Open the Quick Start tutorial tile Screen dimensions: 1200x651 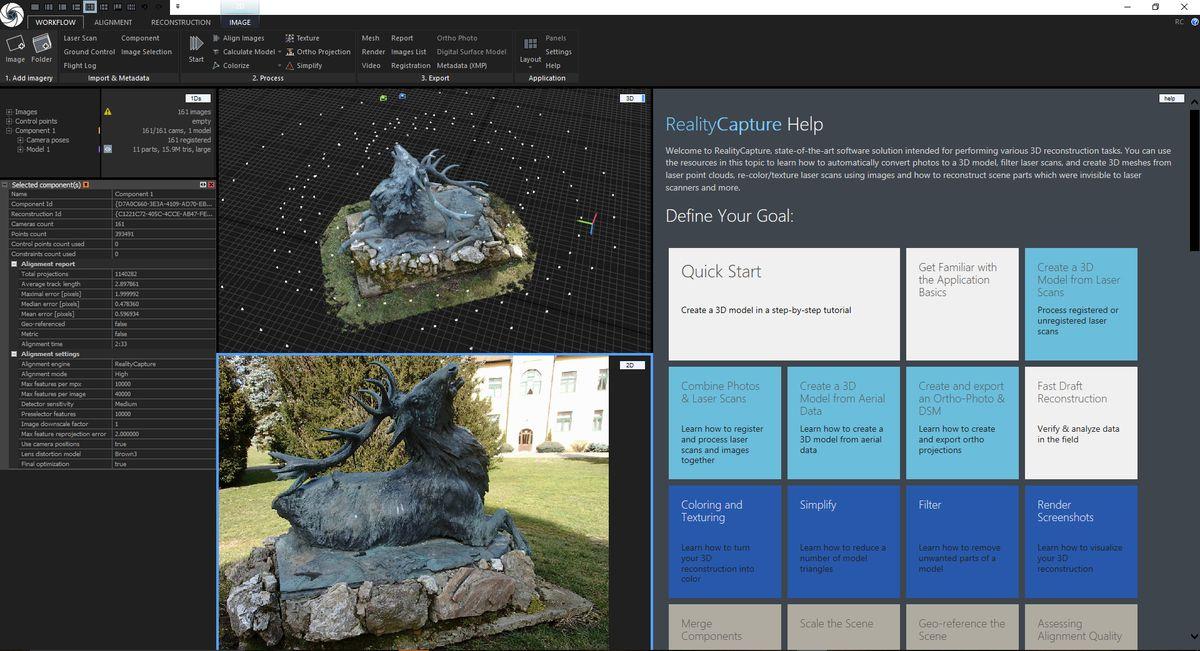(x=783, y=304)
